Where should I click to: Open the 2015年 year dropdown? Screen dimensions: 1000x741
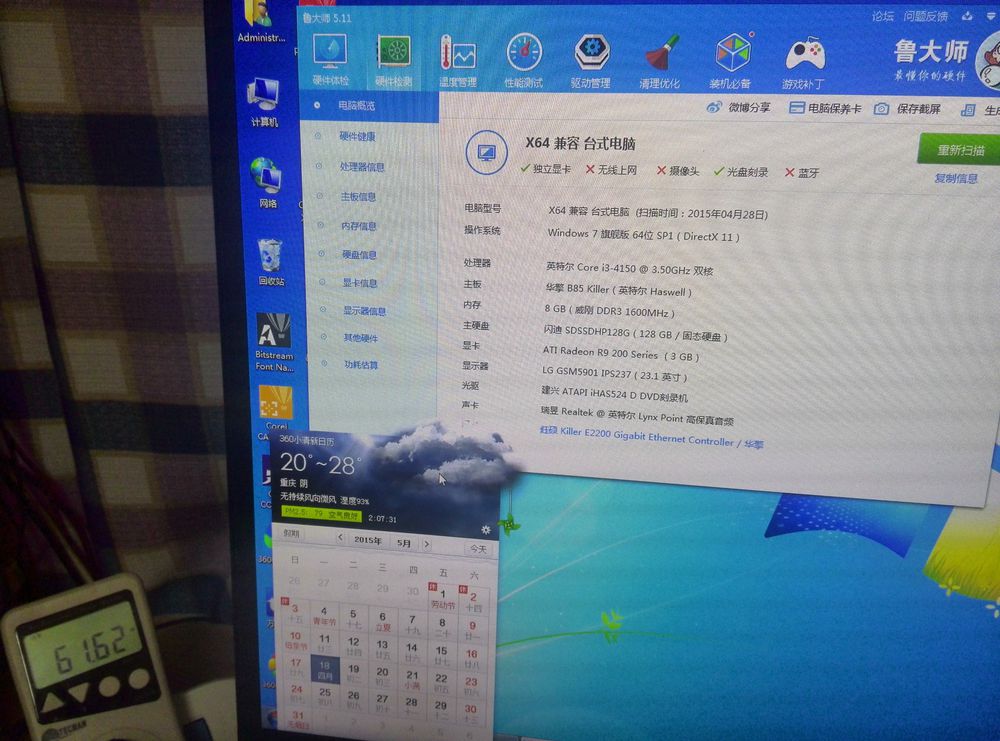[x=368, y=539]
